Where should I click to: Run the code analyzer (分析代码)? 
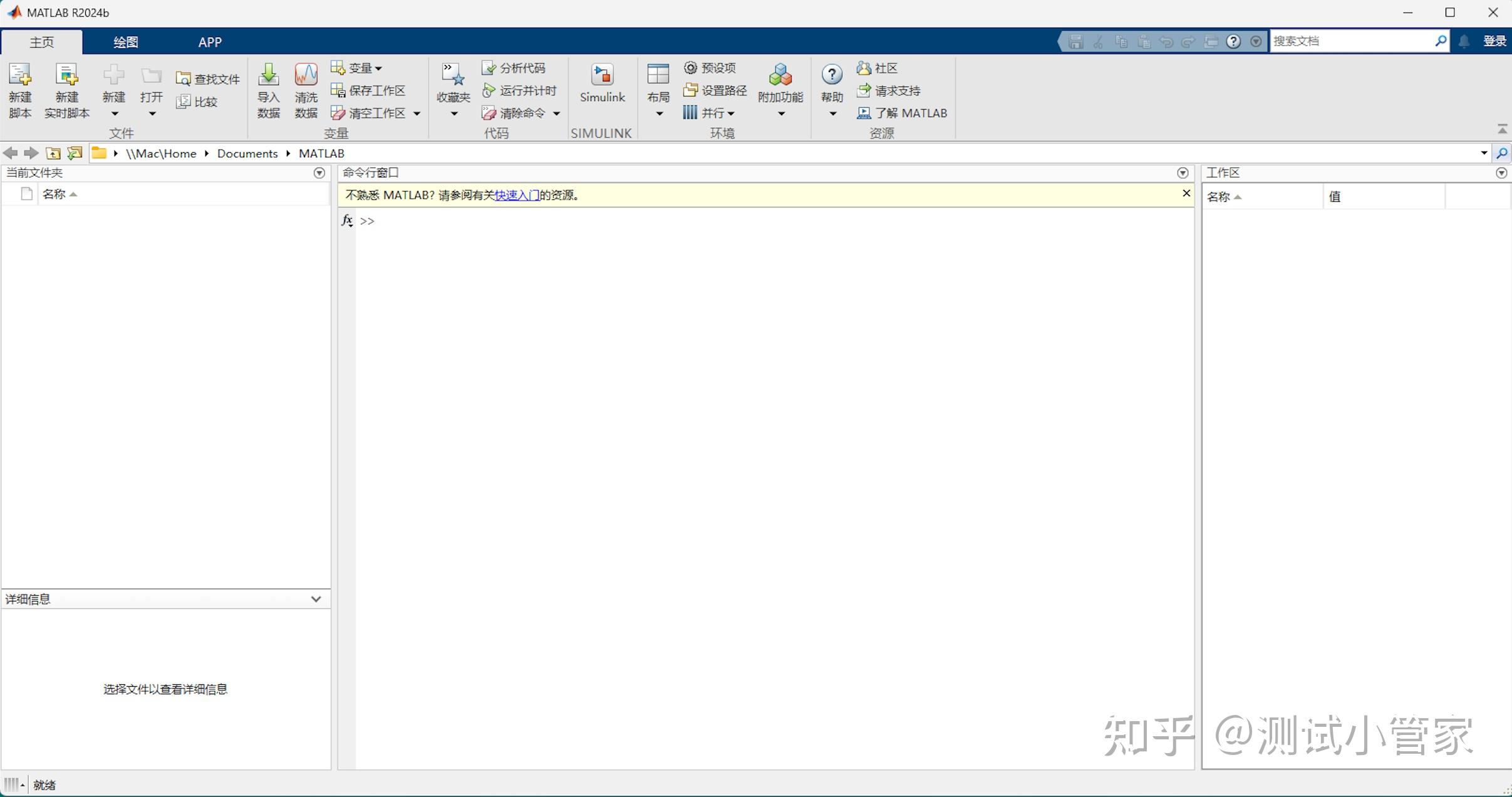pos(514,67)
